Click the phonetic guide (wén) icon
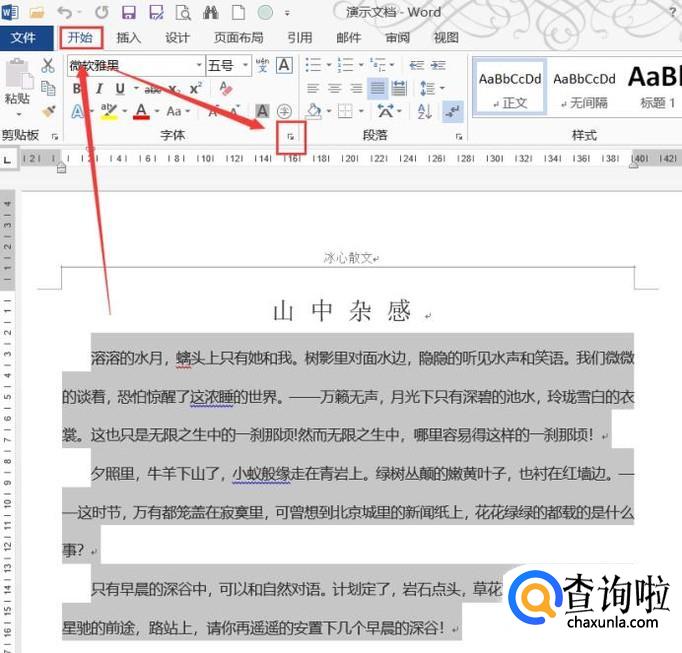 tap(262, 66)
